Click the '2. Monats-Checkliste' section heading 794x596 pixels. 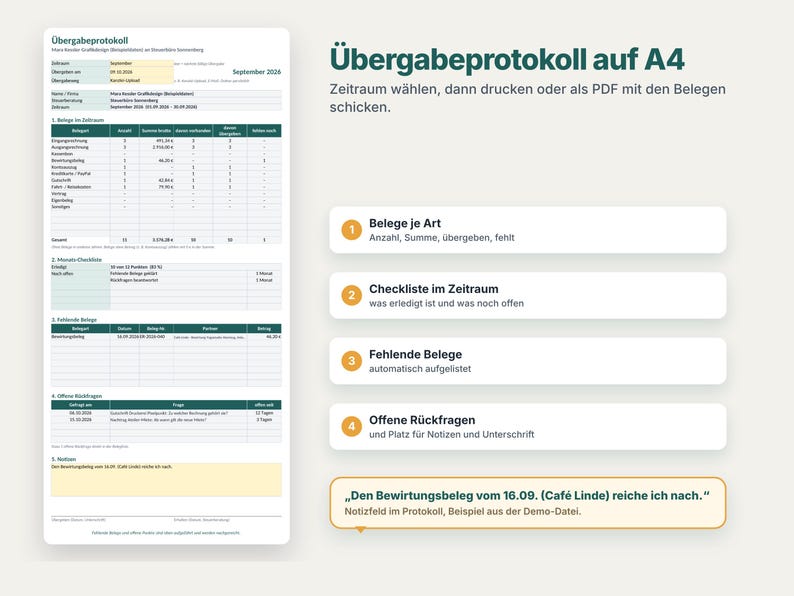[x=76, y=260]
